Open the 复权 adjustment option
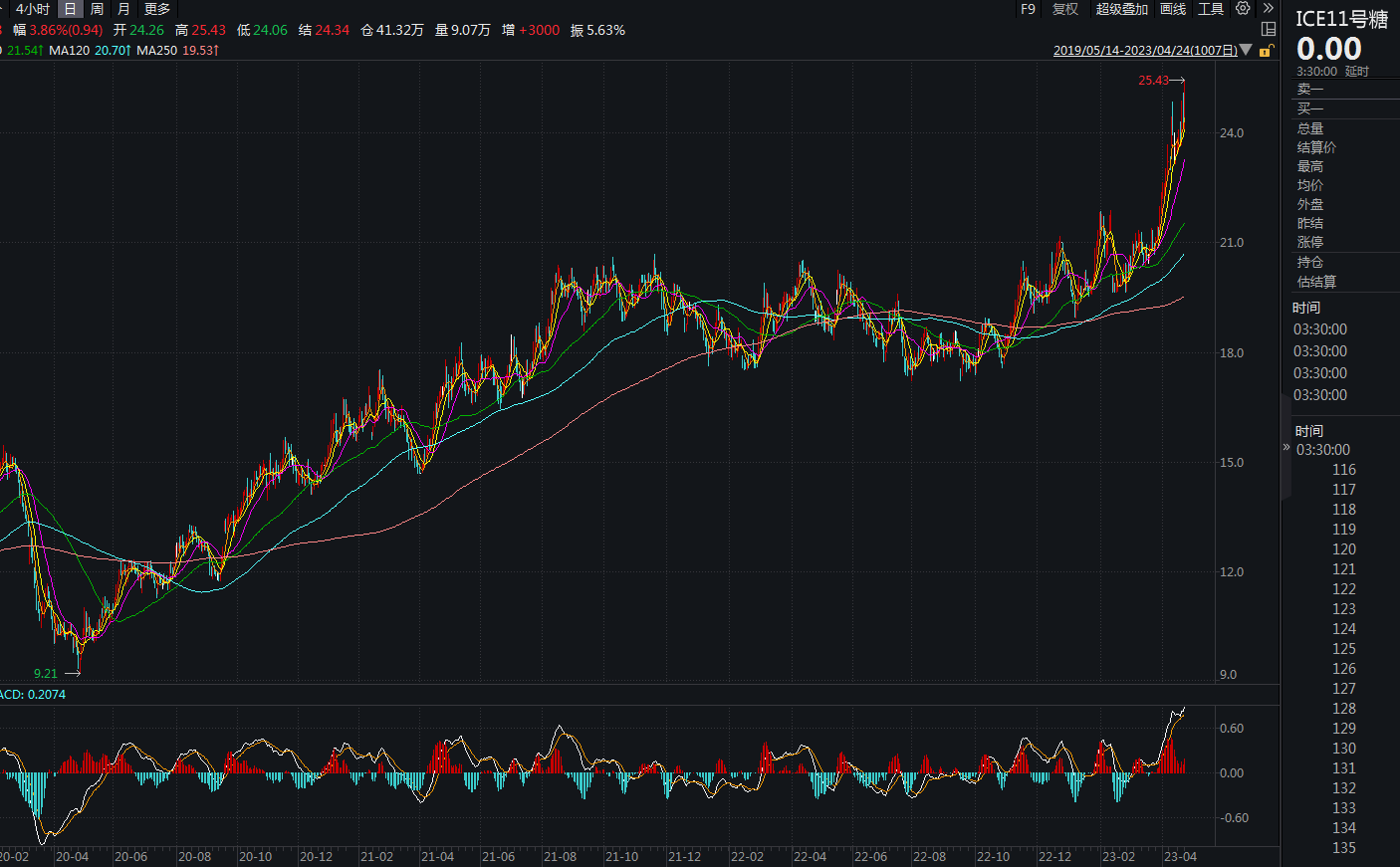The width and height of the screenshot is (1400, 867). (x=1065, y=9)
